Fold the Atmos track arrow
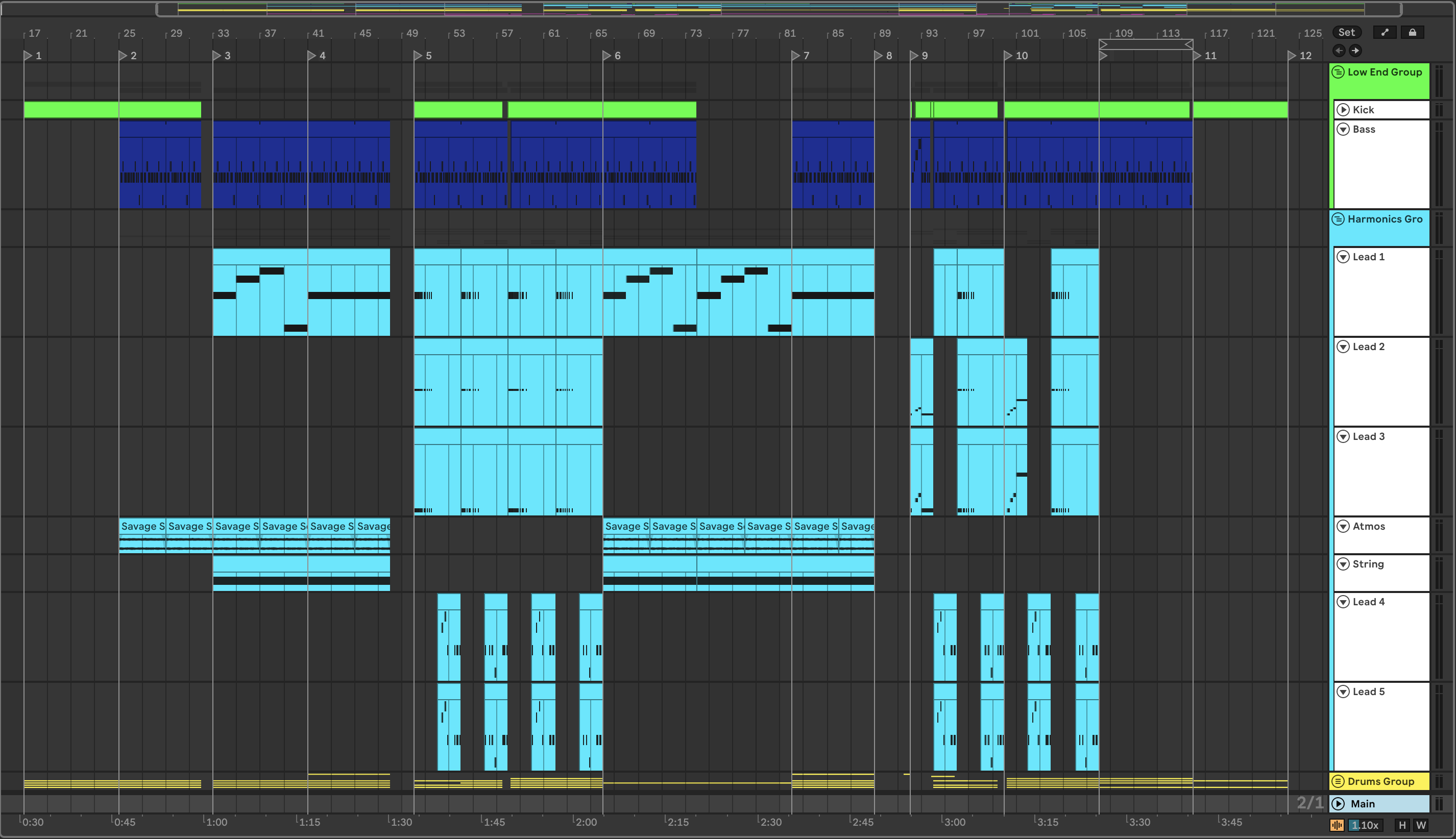1456x839 pixels. 1343,526
